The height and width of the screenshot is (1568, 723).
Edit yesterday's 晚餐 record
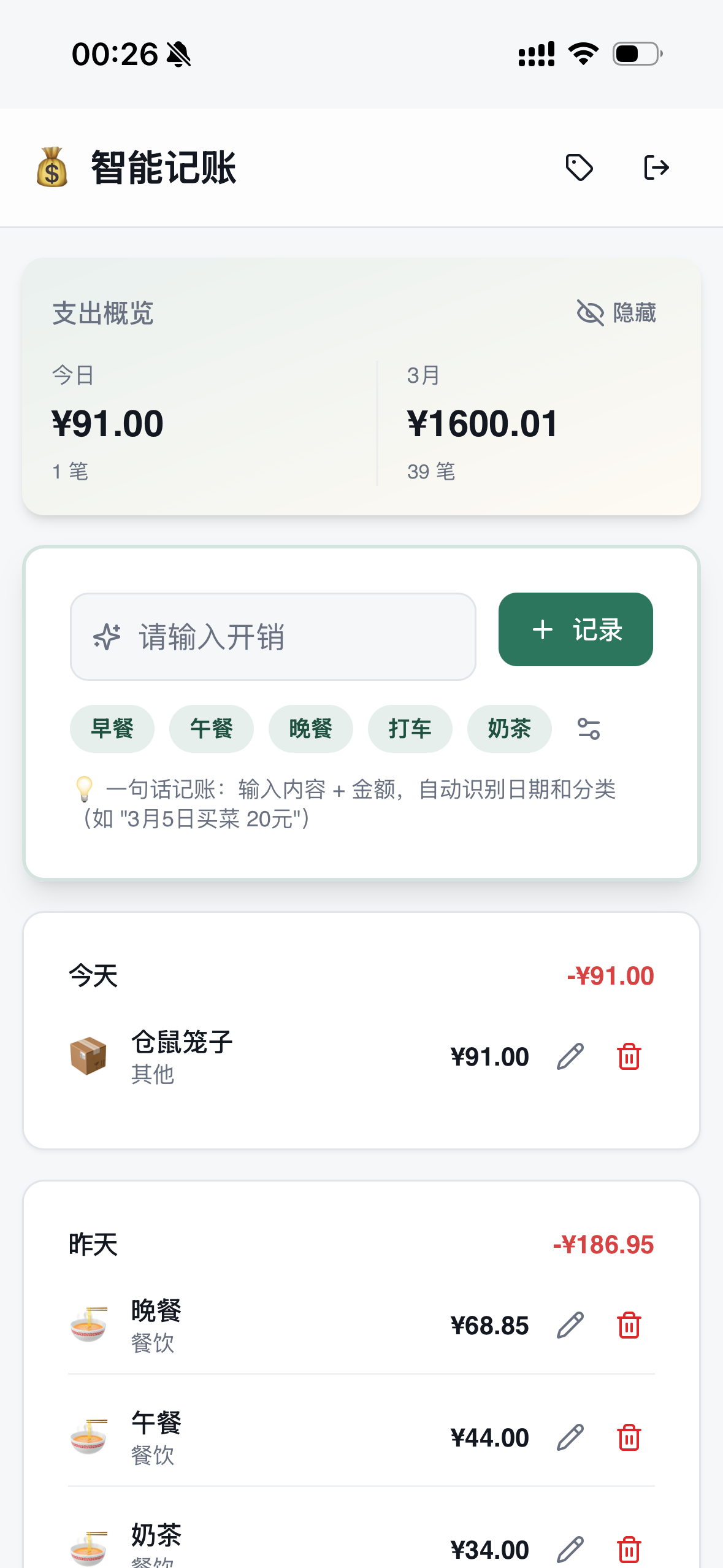coord(570,1325)
